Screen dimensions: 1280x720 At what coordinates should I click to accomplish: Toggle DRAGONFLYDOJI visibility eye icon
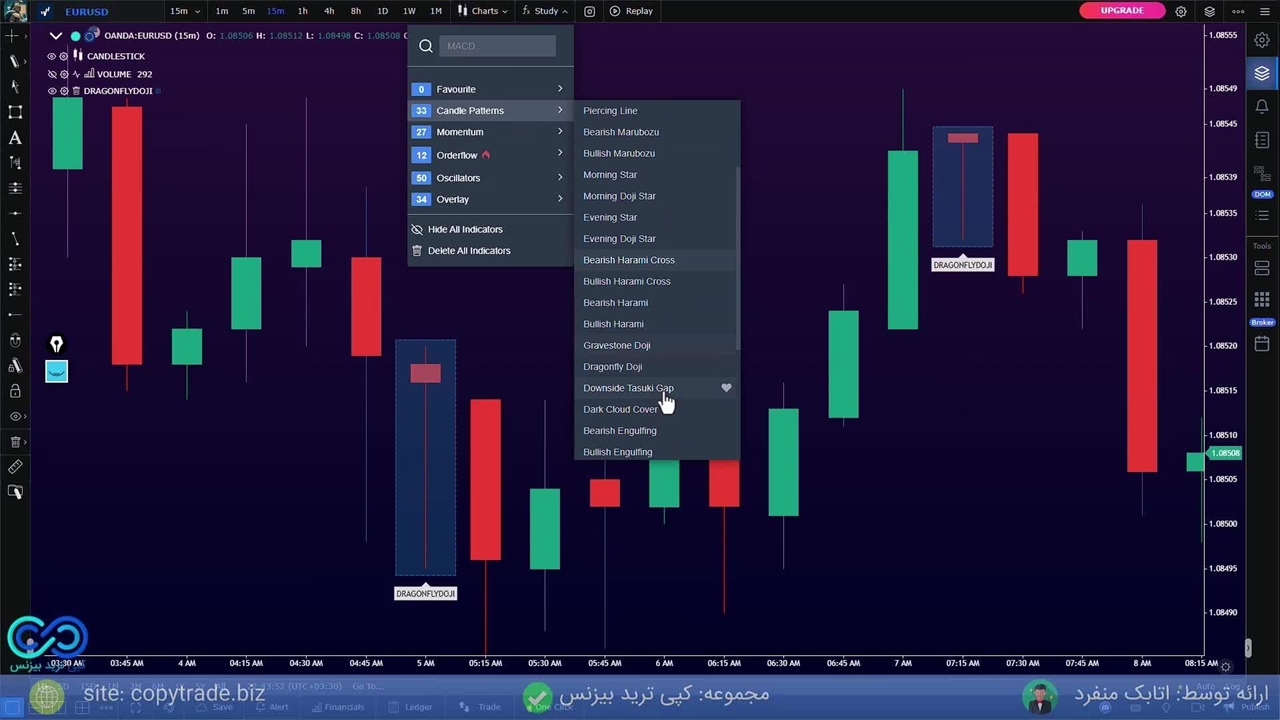[52, 91]
